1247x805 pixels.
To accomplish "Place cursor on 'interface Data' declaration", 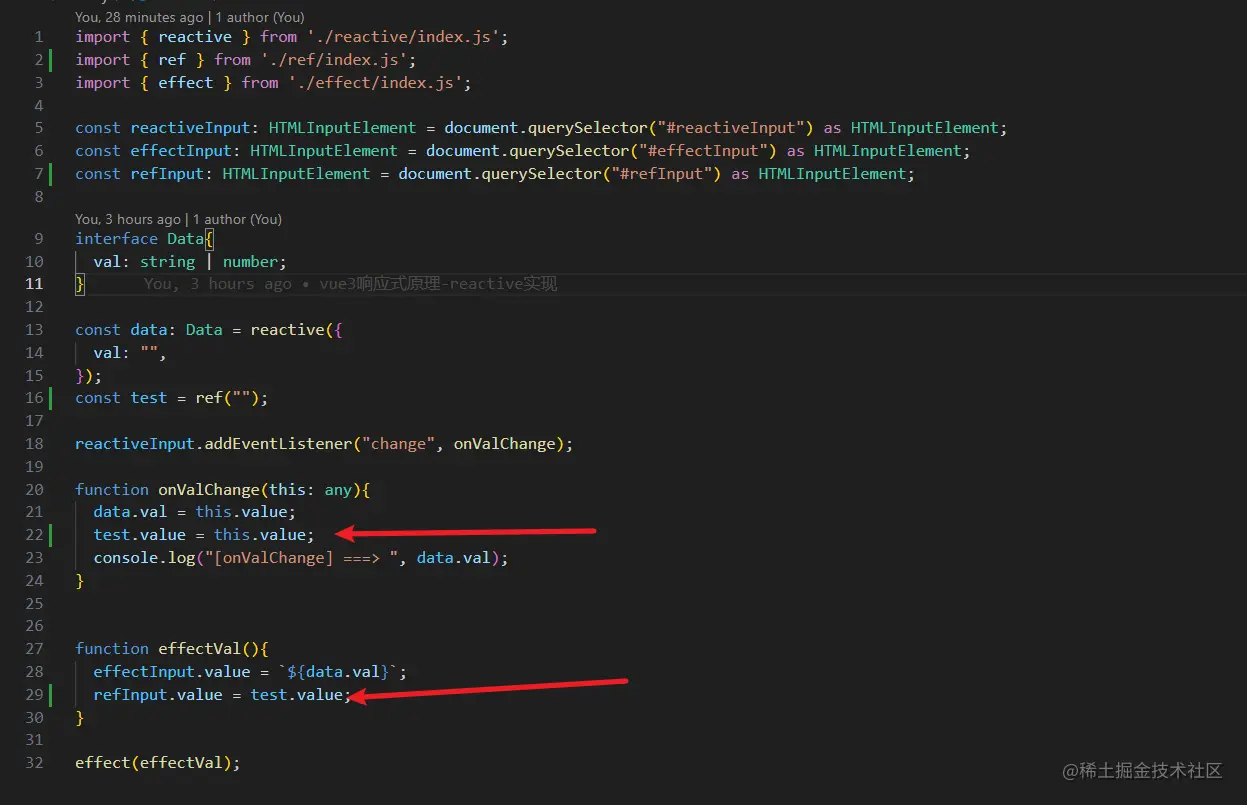I will [145, 239].
